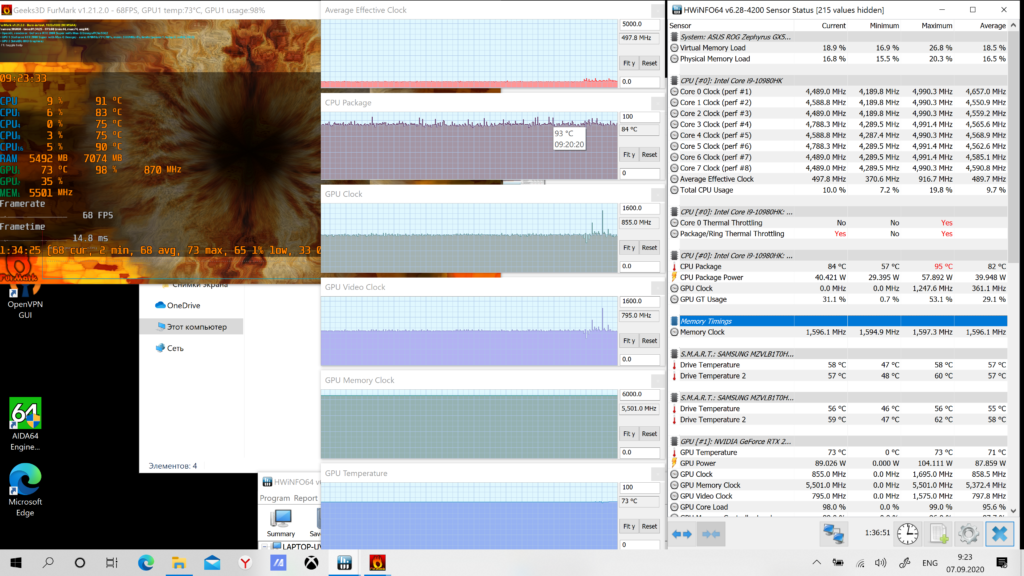The image size is (1024, 576).
Task: Click the Current column header
Action: pos(833,25)
